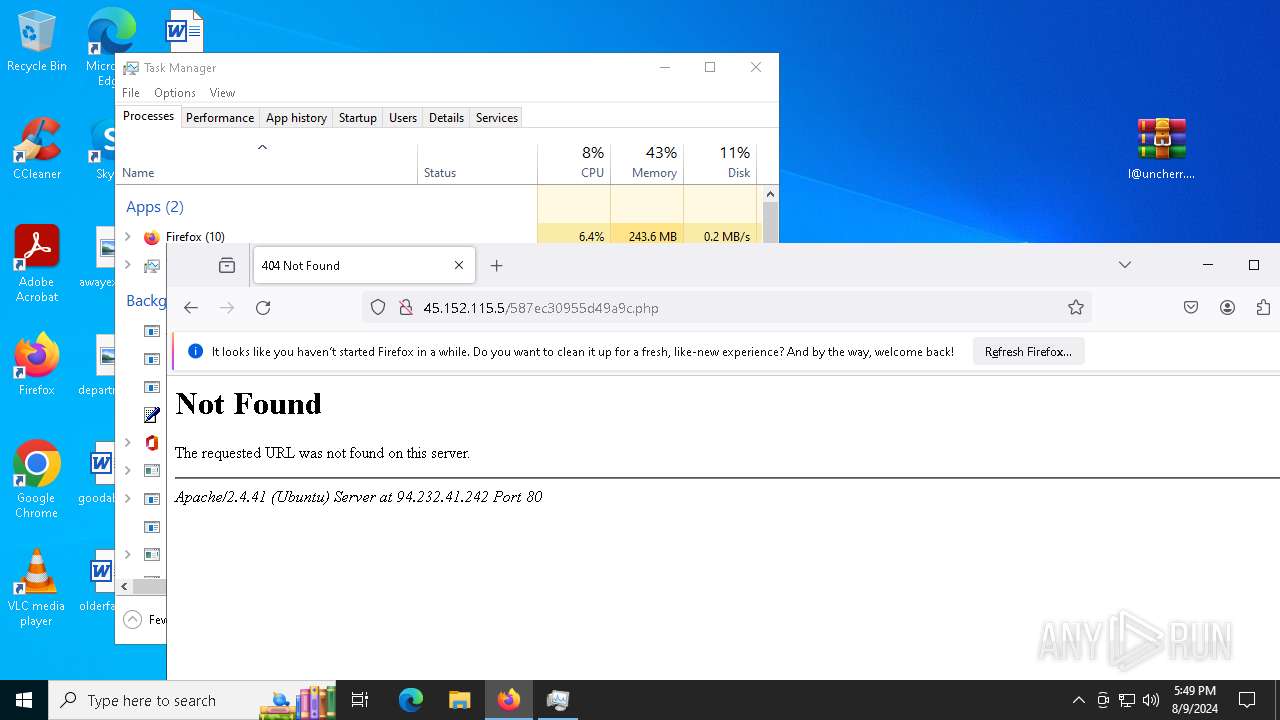This screenshot has width=1280, height=720.
Task: Sort processes by Memory column
Action: point(646,163)
